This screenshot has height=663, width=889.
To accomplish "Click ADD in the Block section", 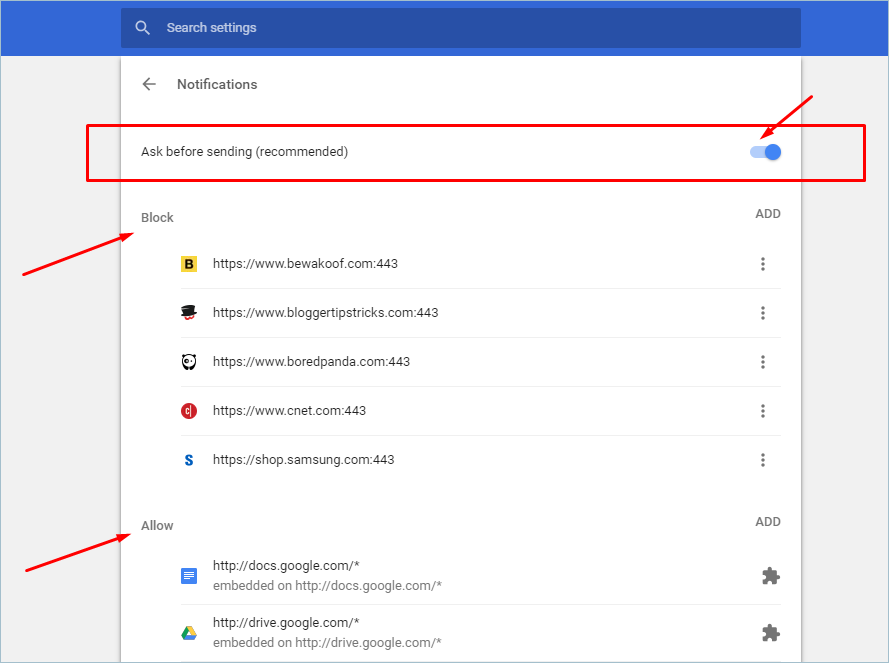I will (x=767, y=214).
